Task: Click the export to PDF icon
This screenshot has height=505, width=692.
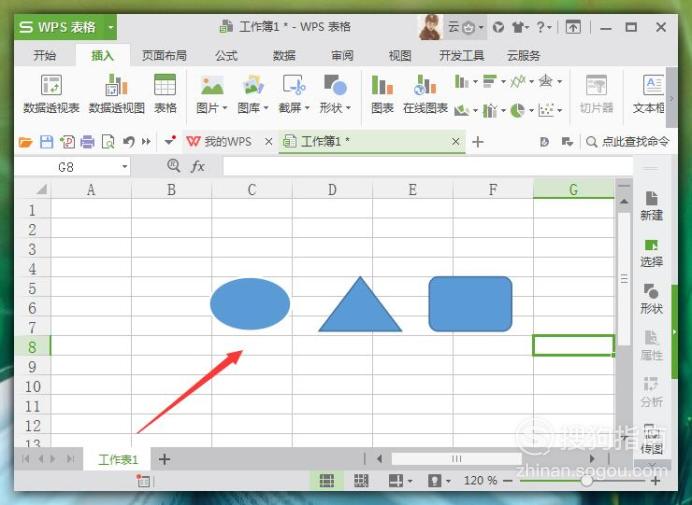Action: tap(67, 142)
